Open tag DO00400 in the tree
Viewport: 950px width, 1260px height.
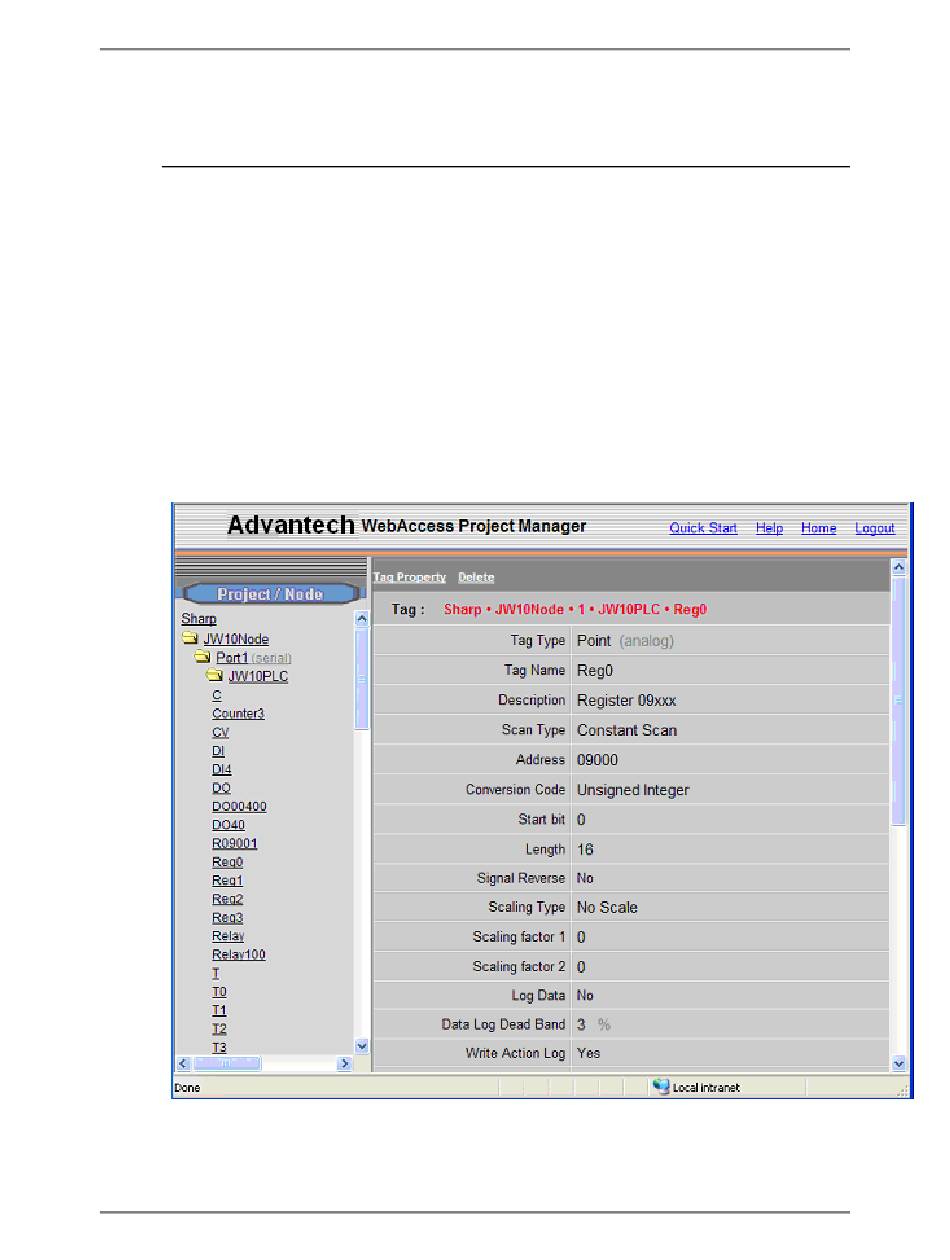coord(239,806)
